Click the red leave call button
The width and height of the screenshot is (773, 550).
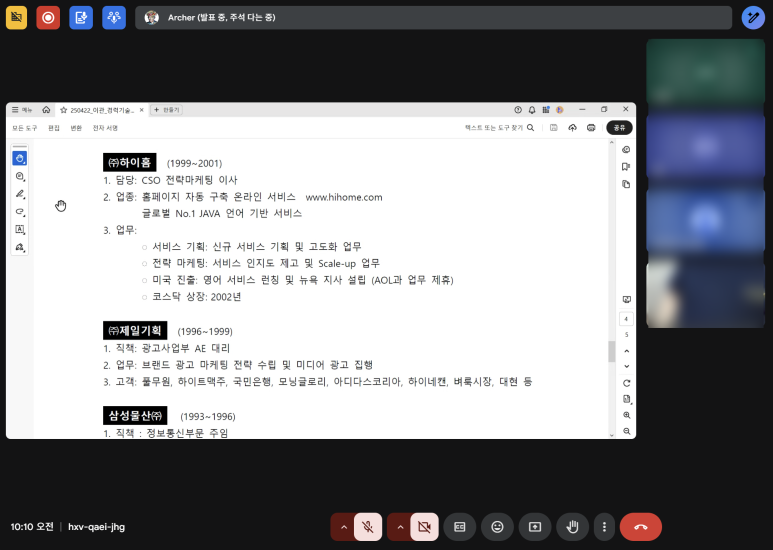point(641,527)
